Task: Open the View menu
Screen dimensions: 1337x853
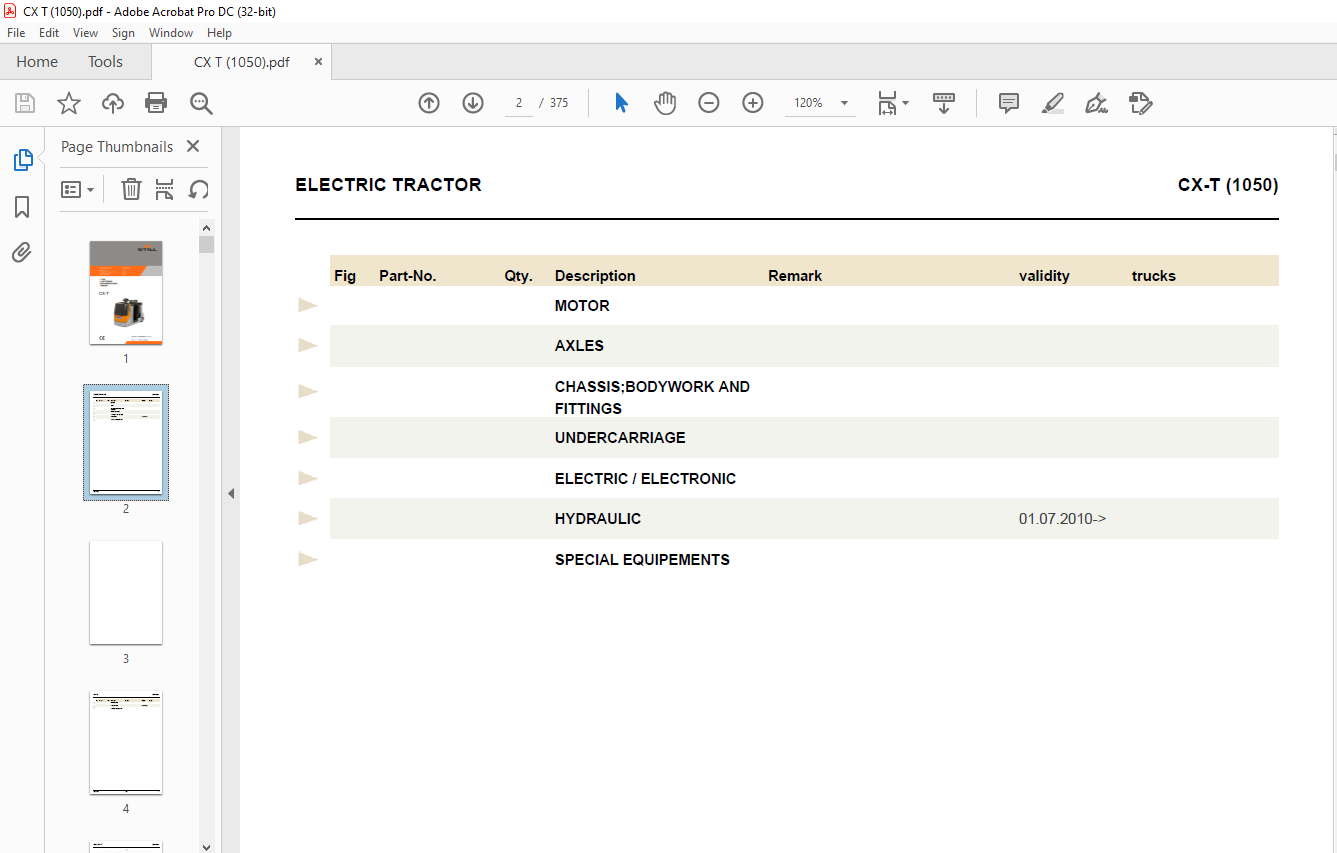Action: pyautogui.click(x=86, y=33)
